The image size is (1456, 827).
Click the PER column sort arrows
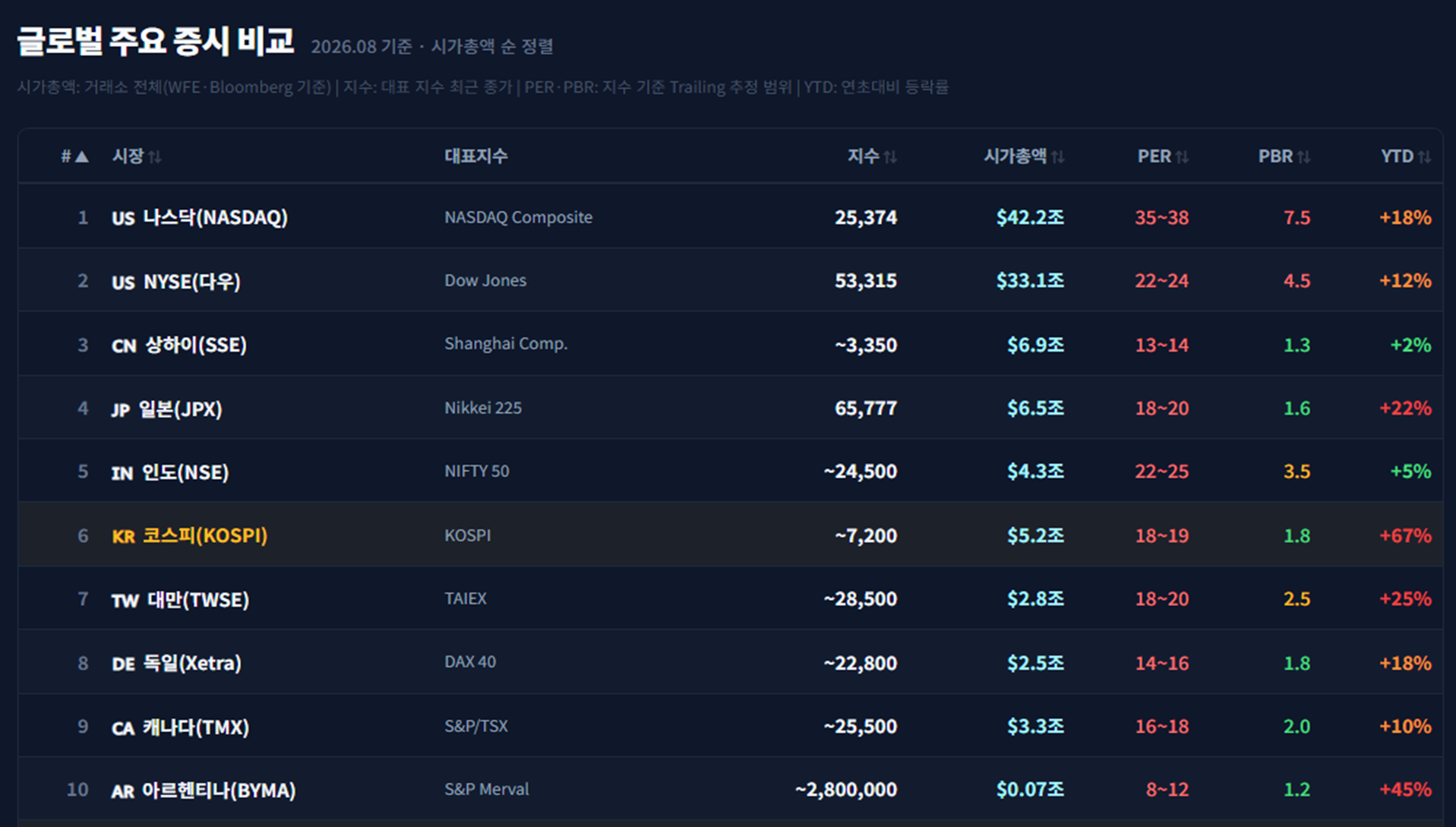[x=1182, y=157]
